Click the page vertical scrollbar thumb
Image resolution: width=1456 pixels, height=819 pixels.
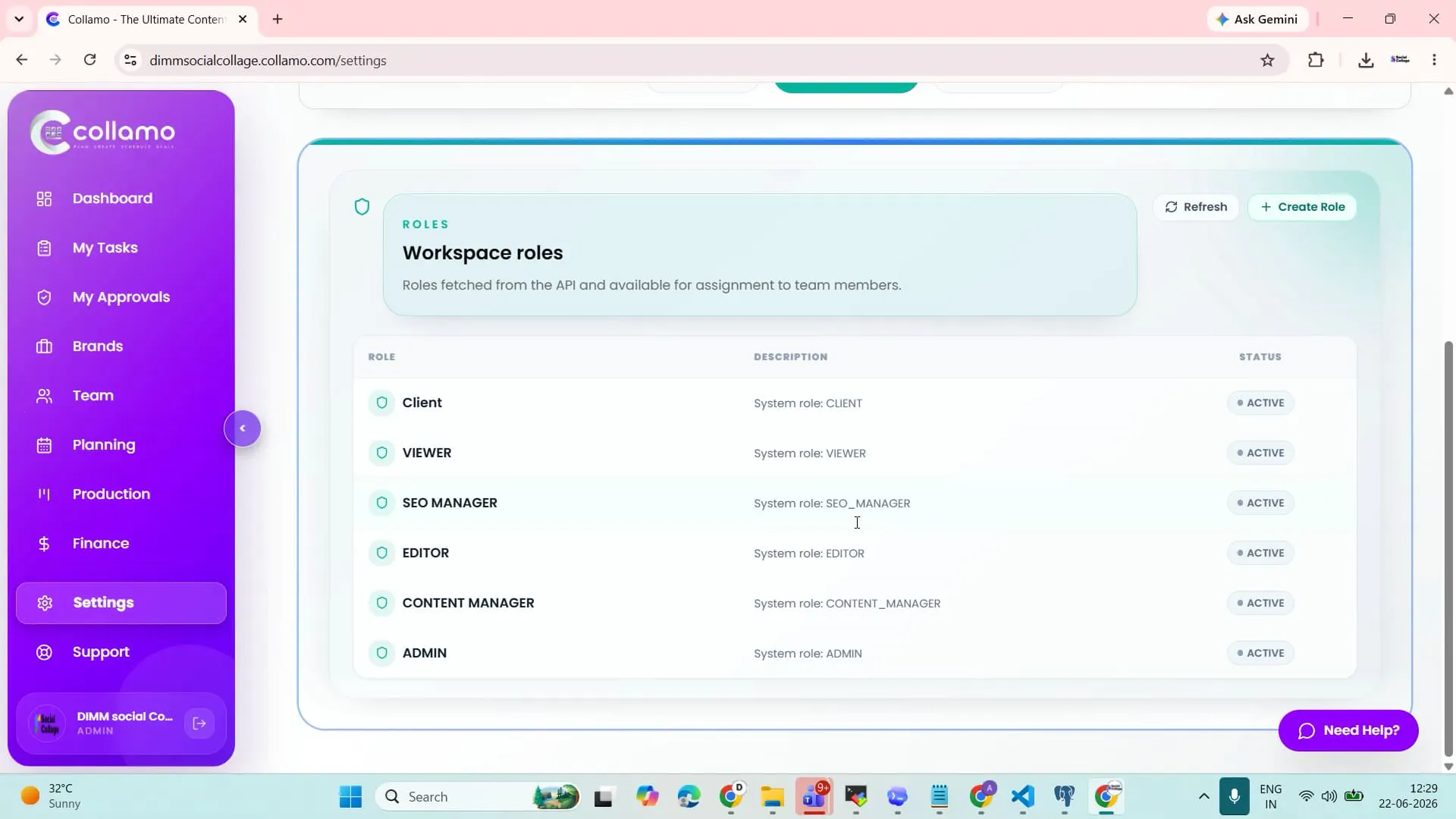(x=1448, y=548)
